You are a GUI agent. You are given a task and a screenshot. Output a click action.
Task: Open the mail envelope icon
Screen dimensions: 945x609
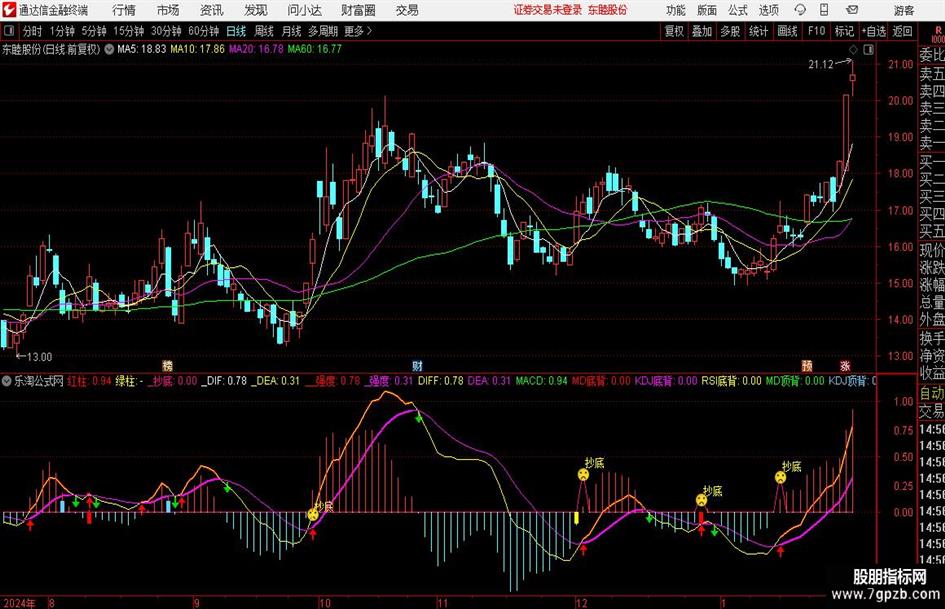[852, 10]
